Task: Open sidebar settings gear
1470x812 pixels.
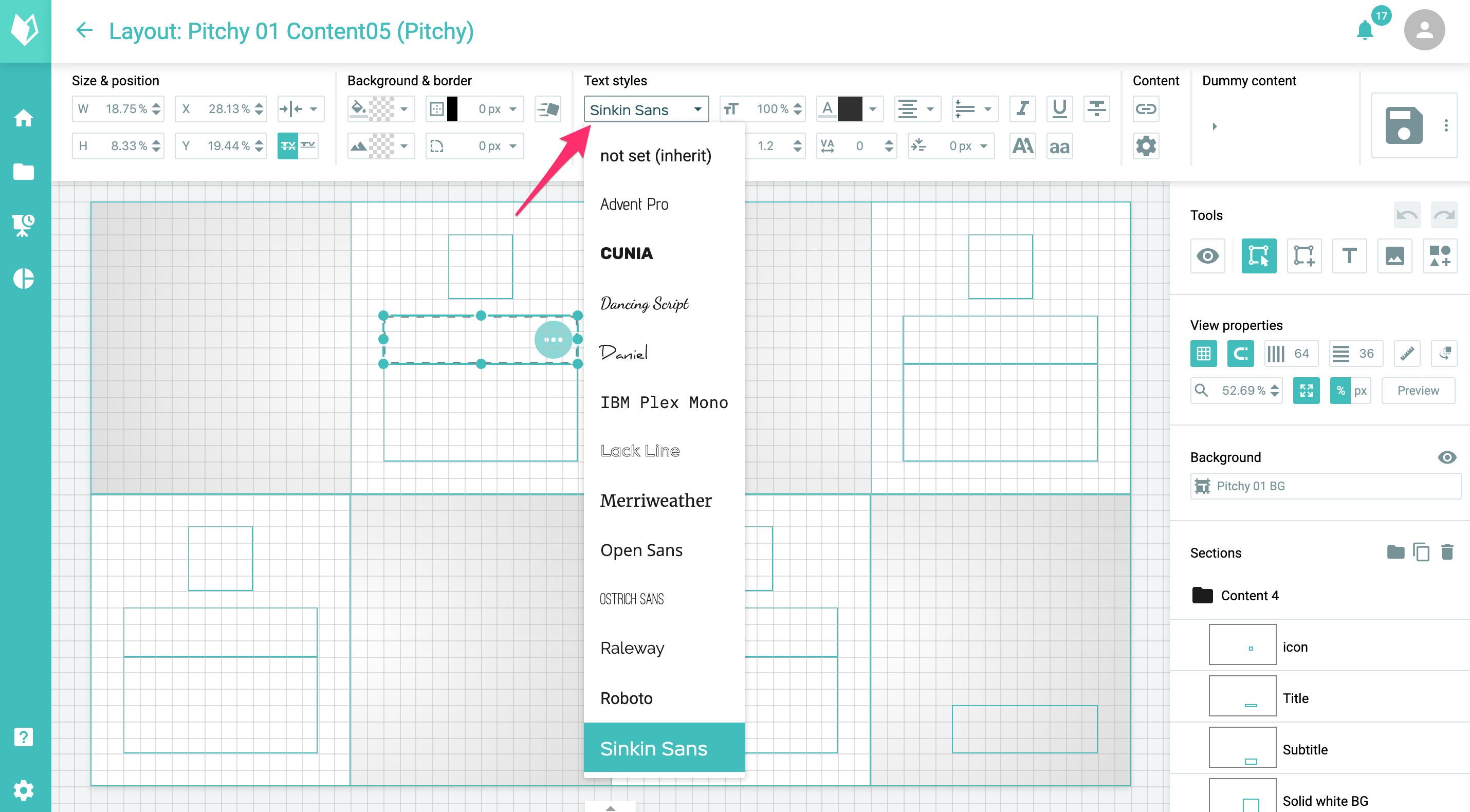Action: [x=24, y=790]
